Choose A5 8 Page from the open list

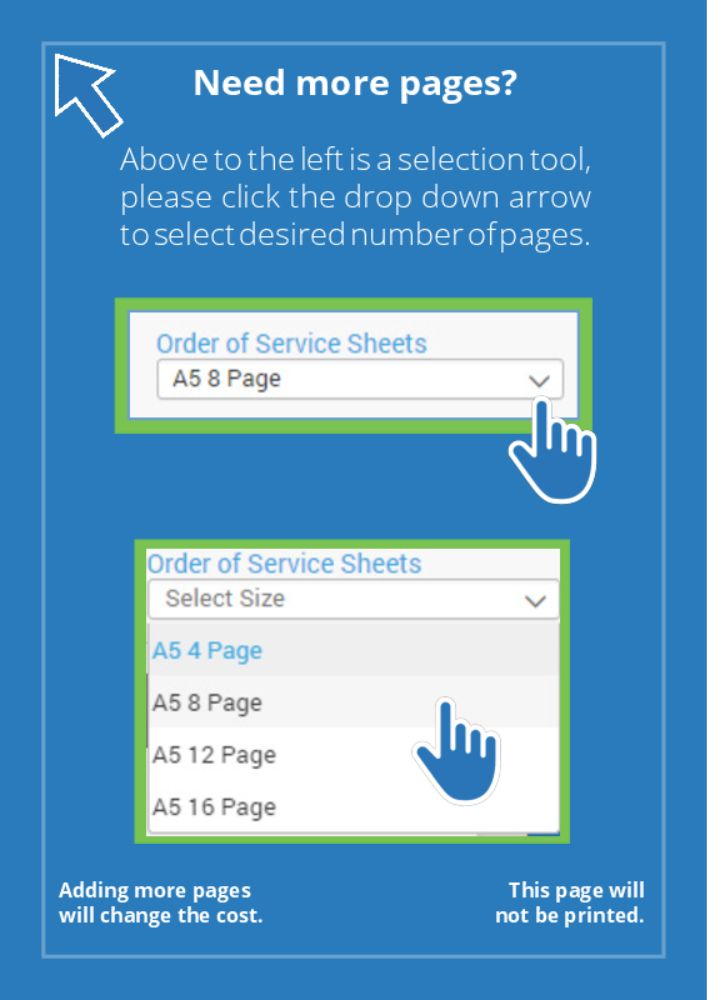(x=207, y=703)
